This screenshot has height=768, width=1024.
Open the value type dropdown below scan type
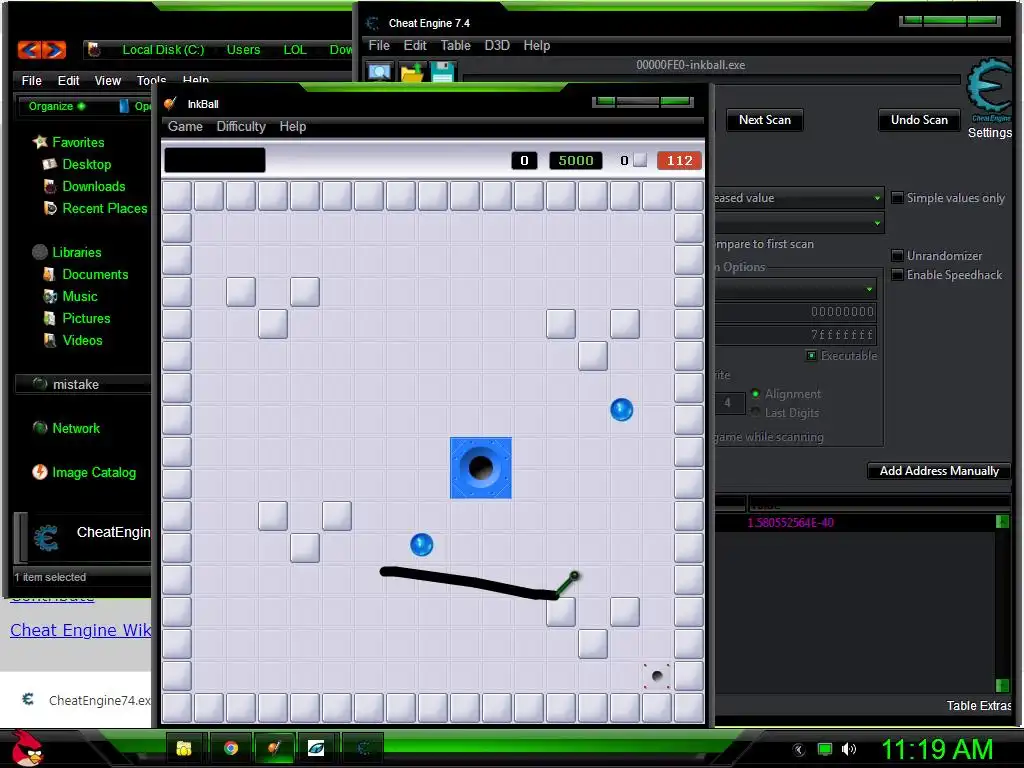click(x=799, y=223)
